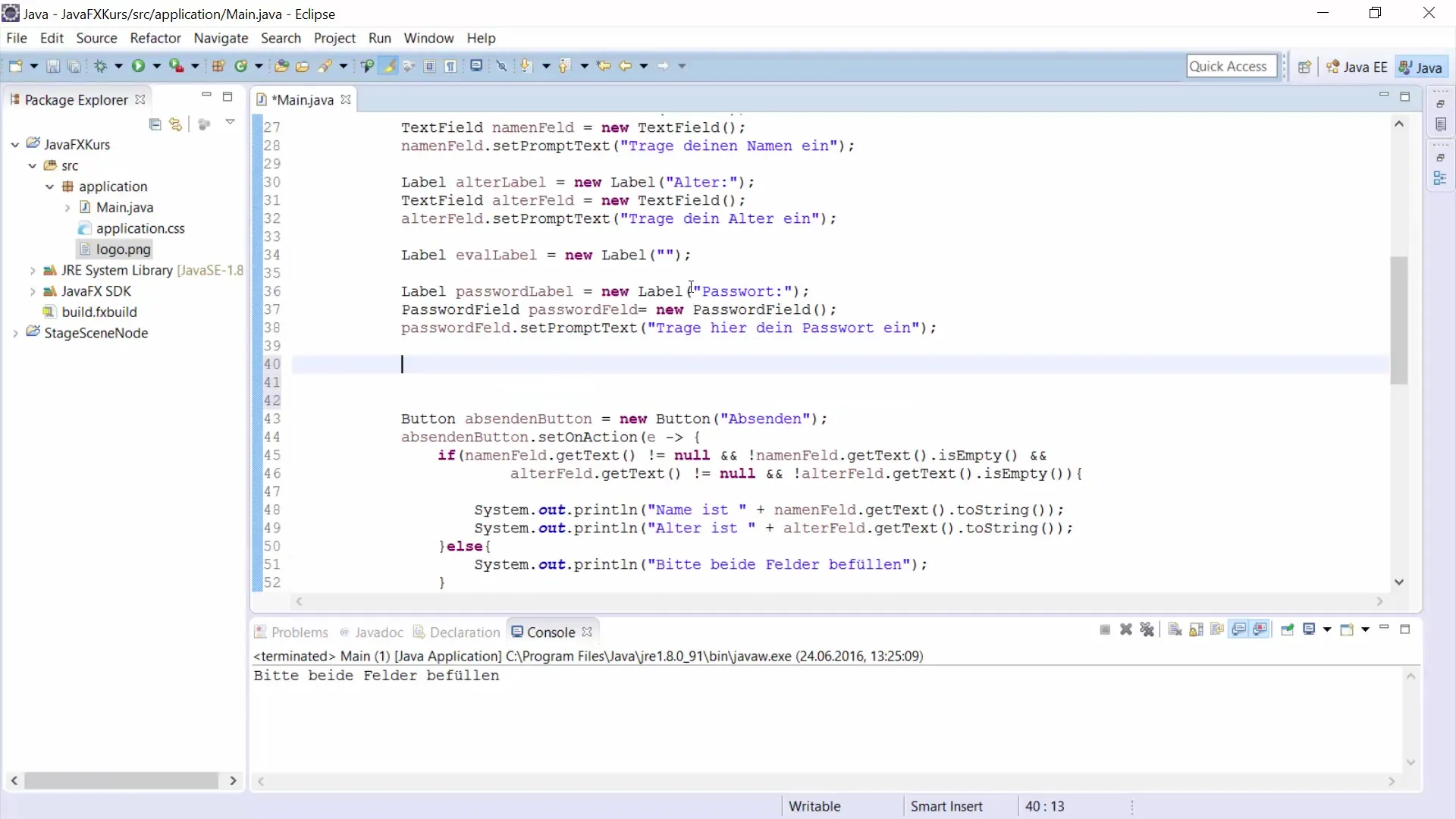
Task: Collapse All in Package Explorer
Action: coord(155,124)
